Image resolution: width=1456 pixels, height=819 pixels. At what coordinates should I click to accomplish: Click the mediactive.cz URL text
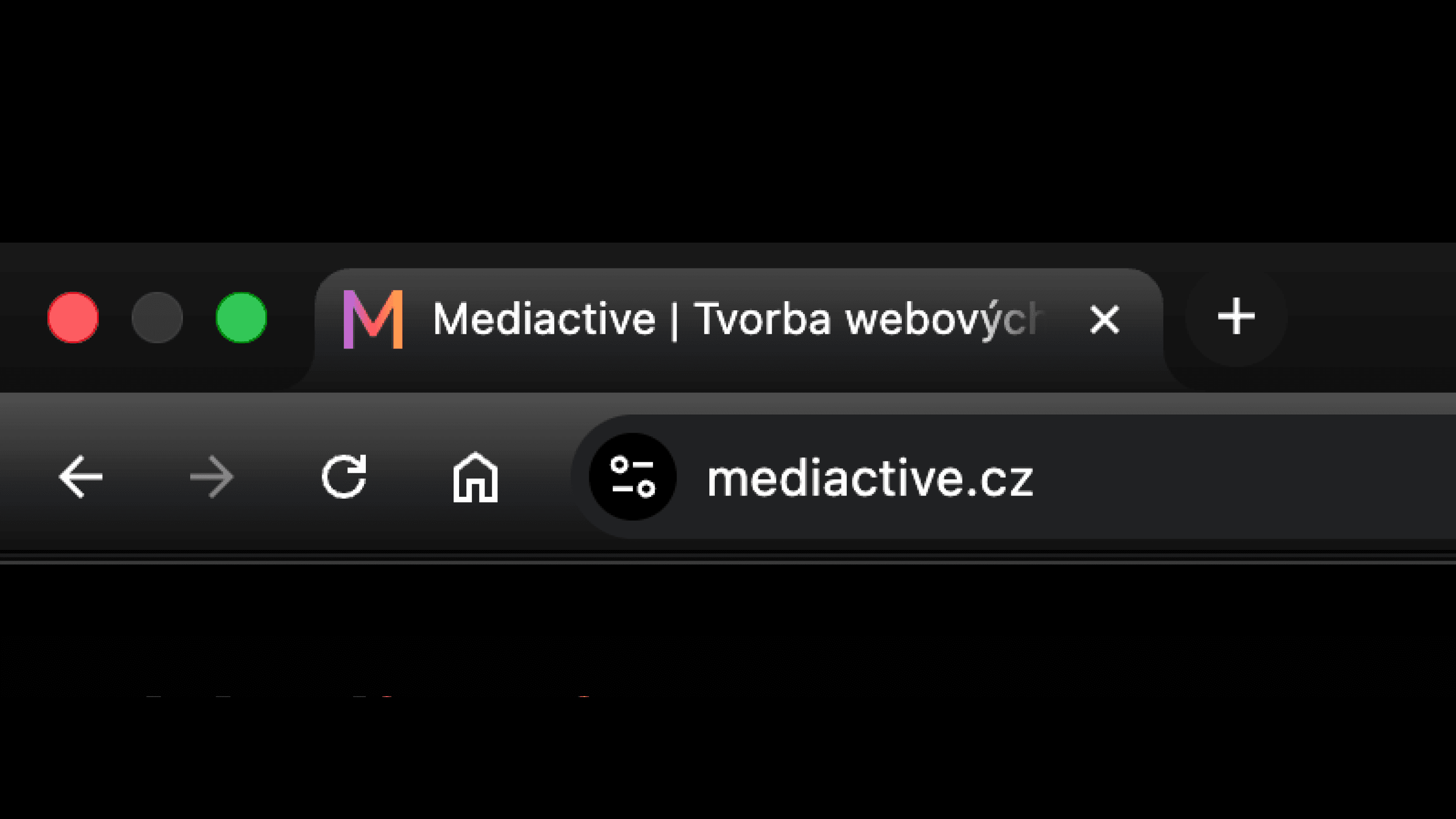[870, 478]
